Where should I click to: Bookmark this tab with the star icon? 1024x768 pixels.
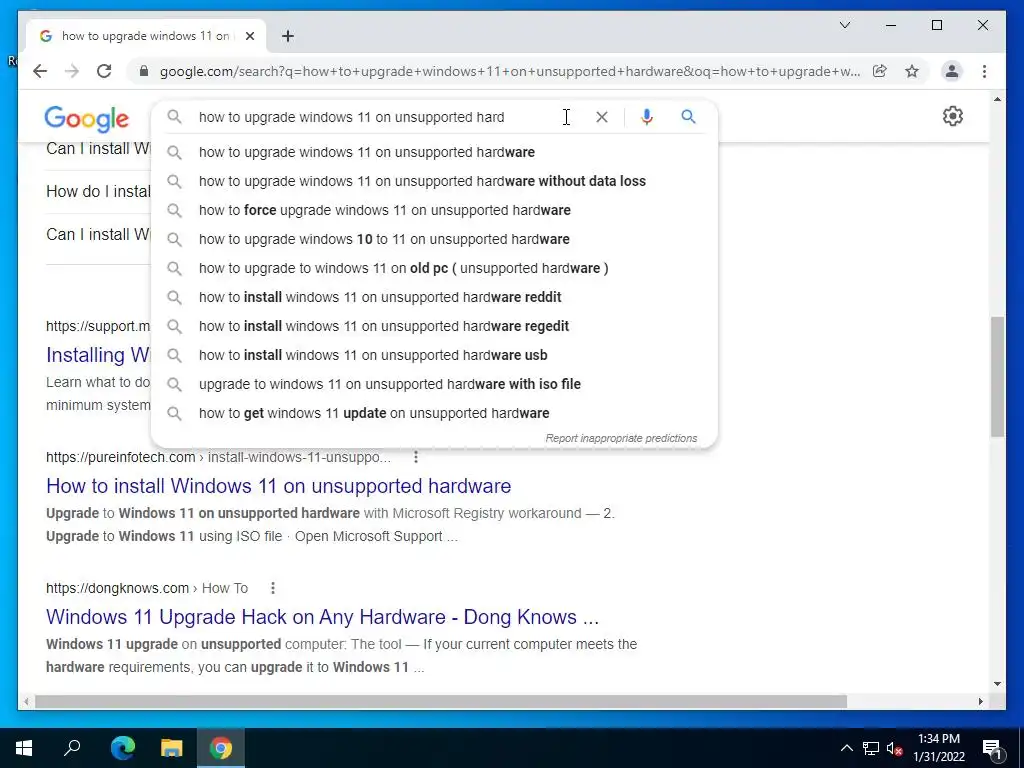(x=912, y=71)
